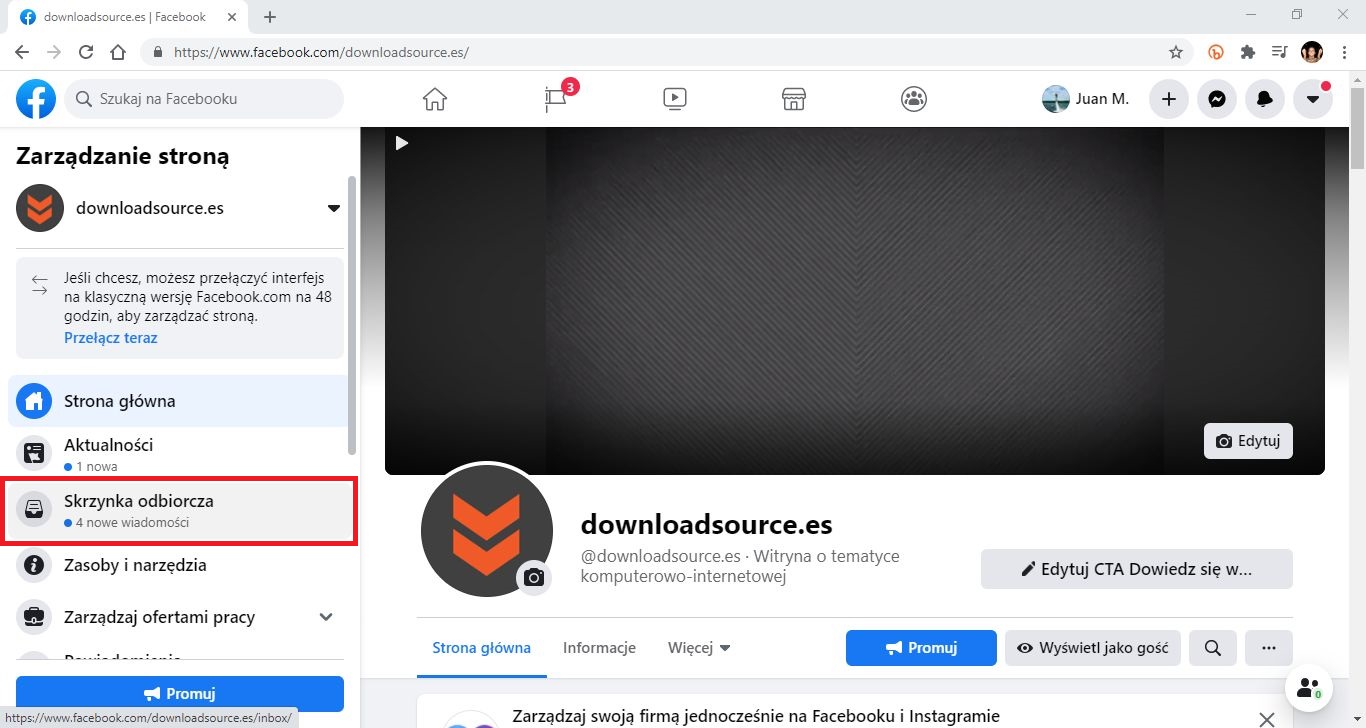Click Przełącz teraz link

pyautogui.click(x=111, y=338)
